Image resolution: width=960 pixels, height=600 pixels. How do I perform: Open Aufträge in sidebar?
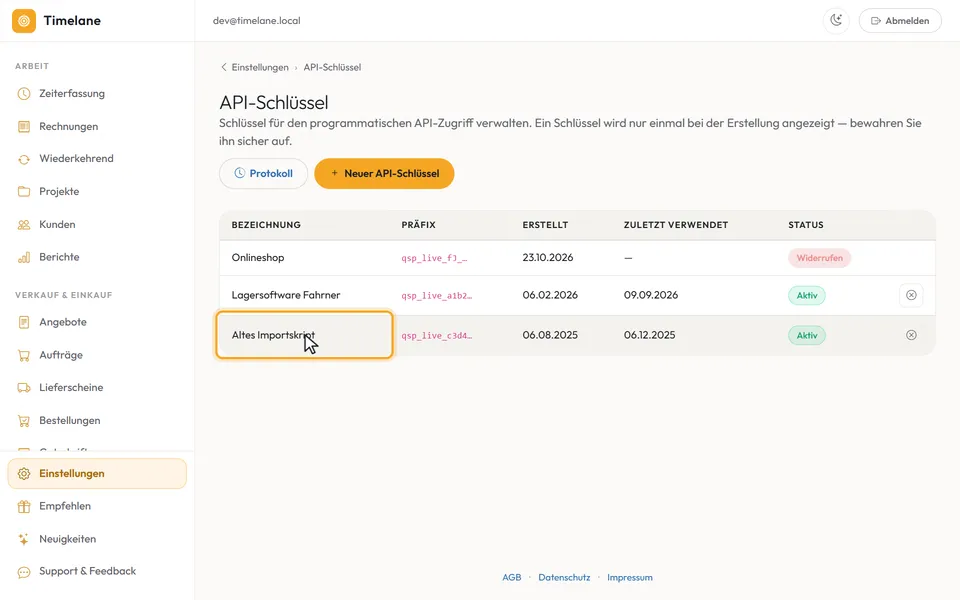pyautogui.click(x=97, y=355)
